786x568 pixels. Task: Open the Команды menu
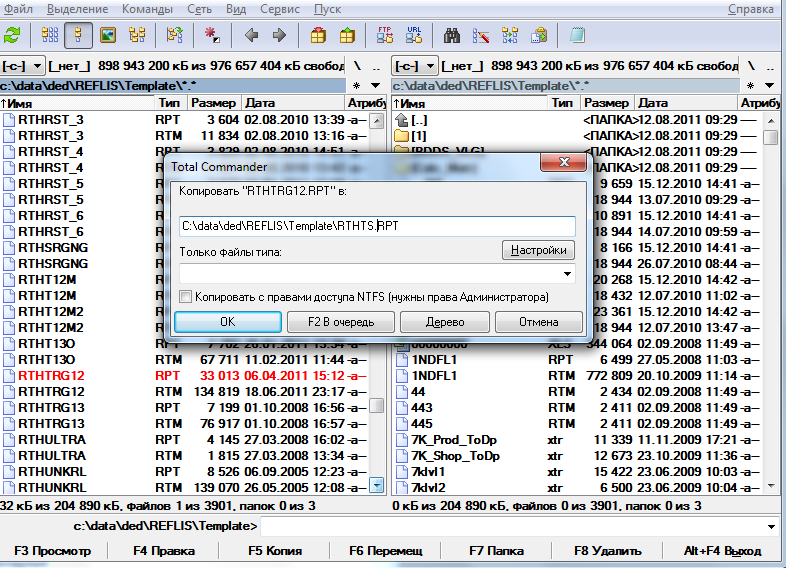147,9
